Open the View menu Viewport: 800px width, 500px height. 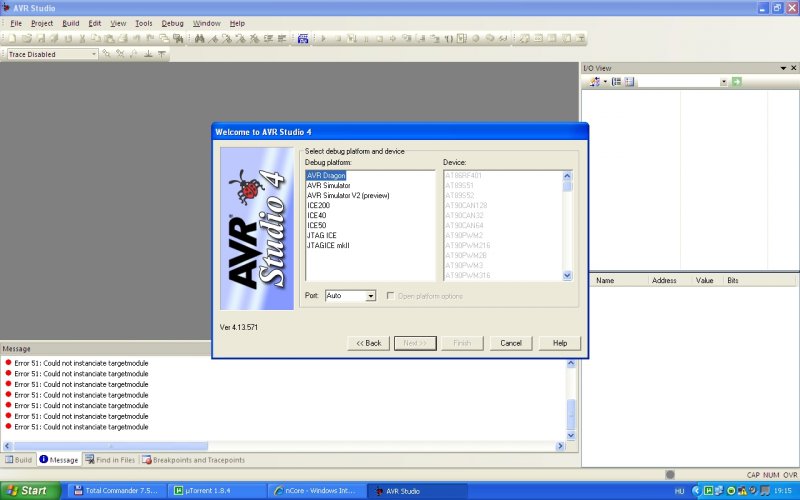point(118,23)
